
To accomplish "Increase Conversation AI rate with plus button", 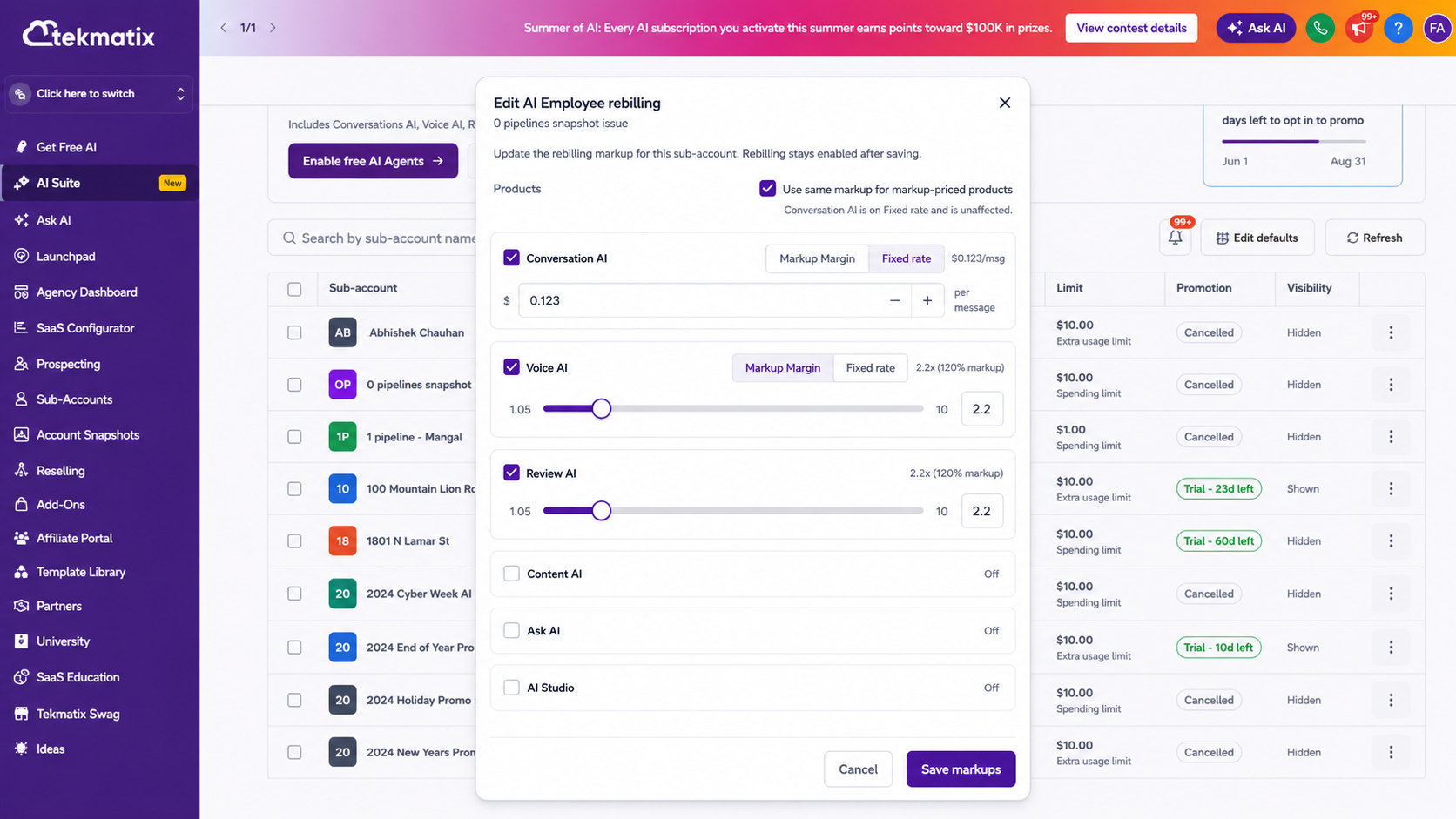I will click(927, 300).
